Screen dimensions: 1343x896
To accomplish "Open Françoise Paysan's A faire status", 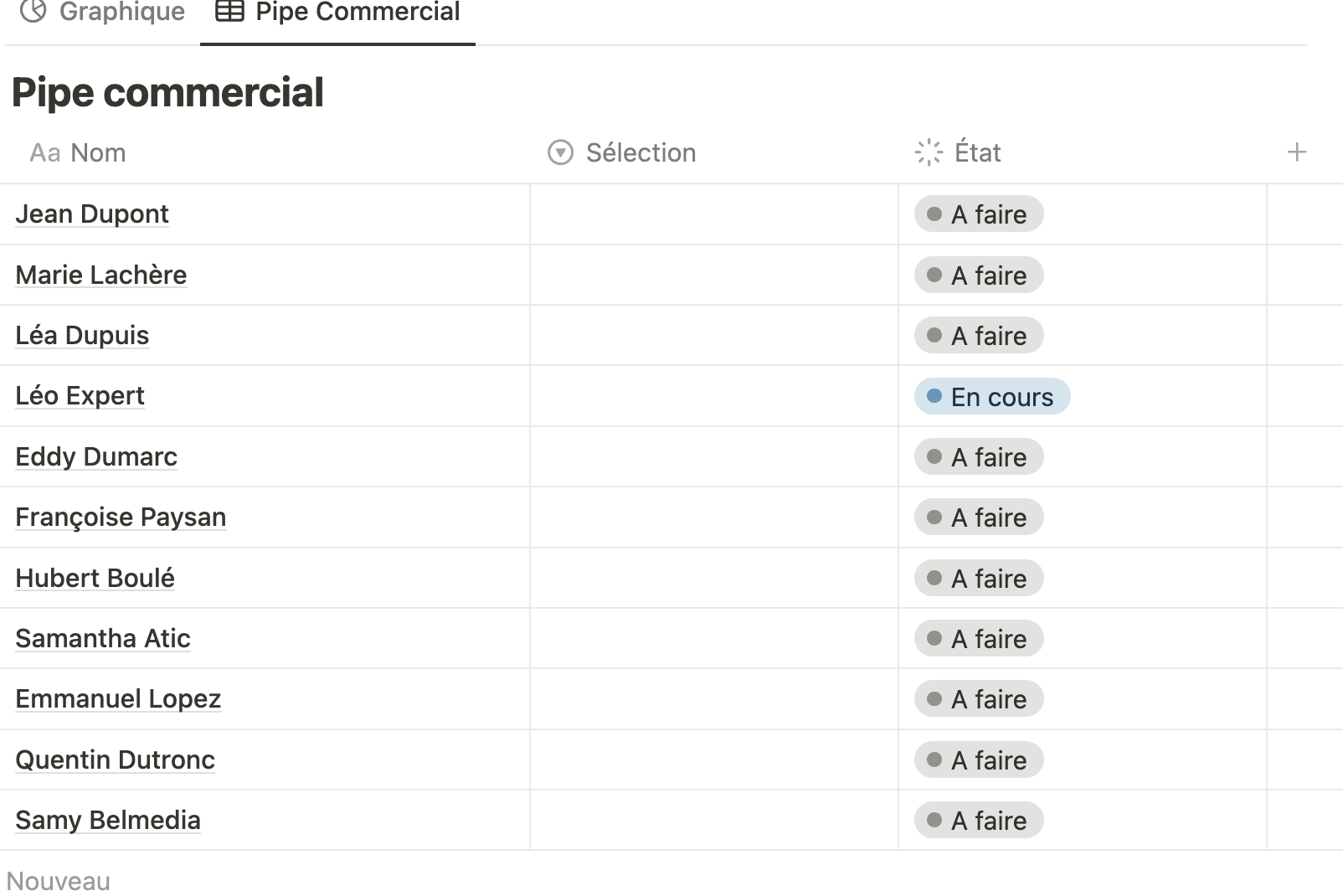I will (979, 518).
